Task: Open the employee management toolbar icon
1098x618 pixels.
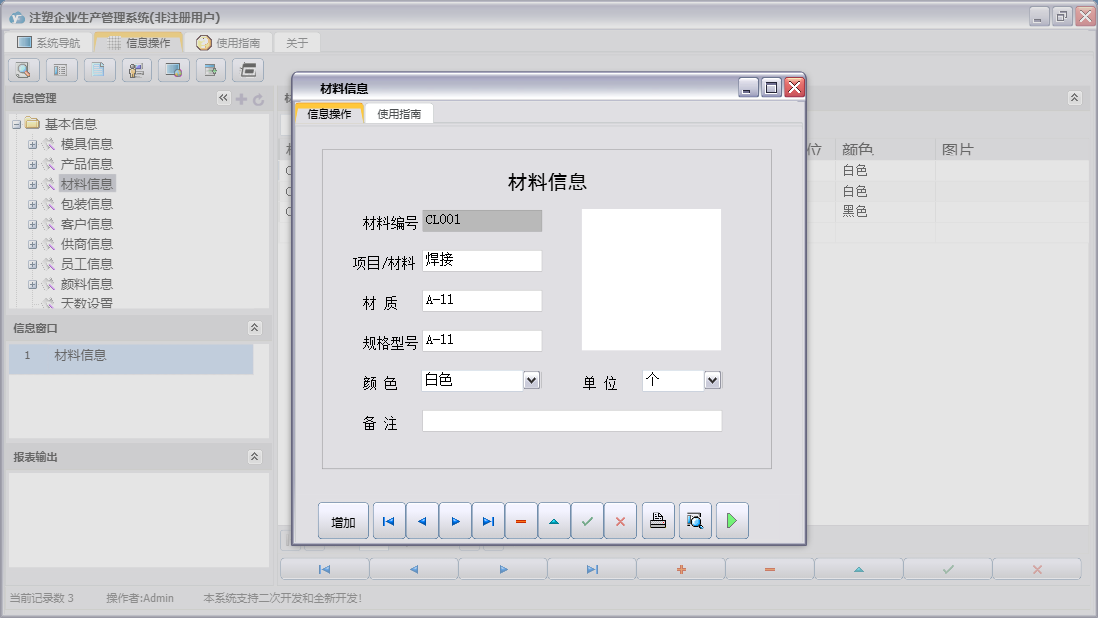Action: coord(136,70)
